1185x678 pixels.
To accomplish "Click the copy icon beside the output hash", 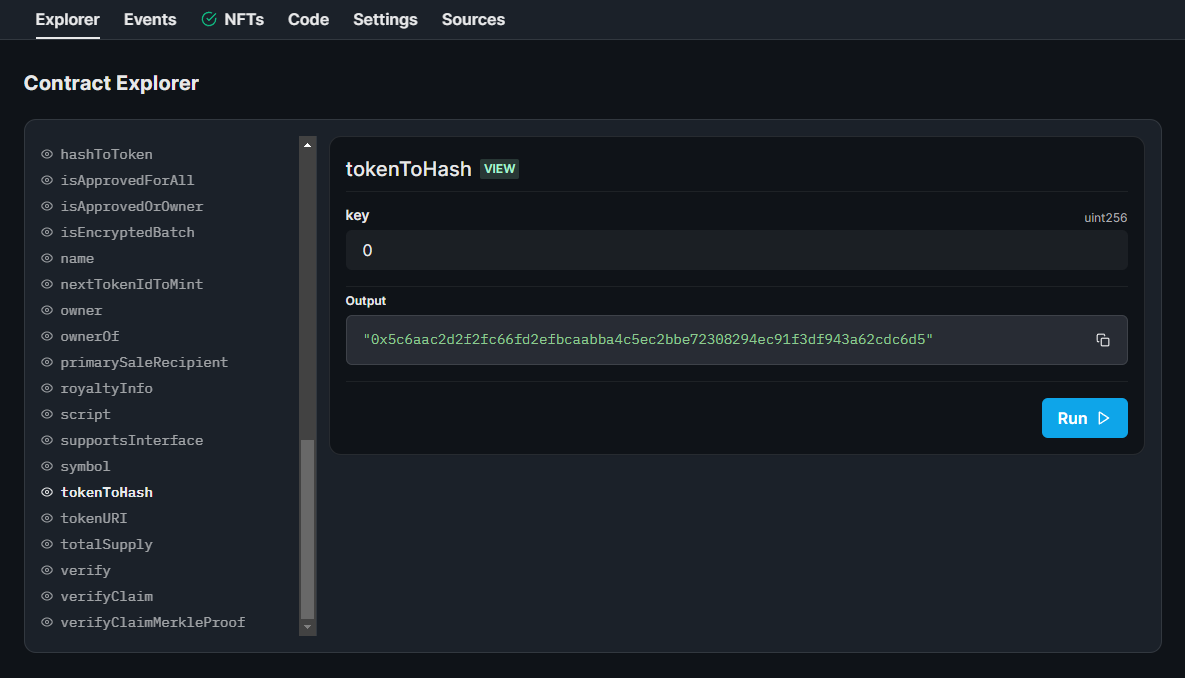I will 1103,340.
